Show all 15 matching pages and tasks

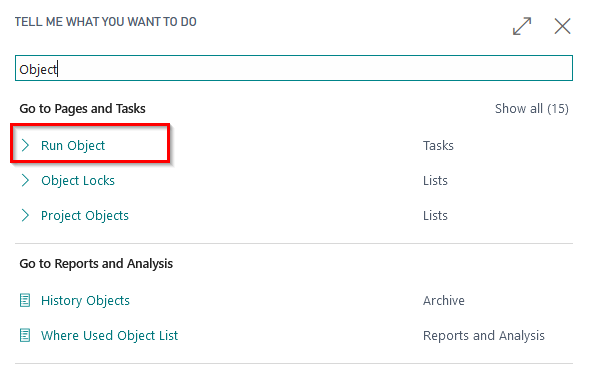(532, 109)
